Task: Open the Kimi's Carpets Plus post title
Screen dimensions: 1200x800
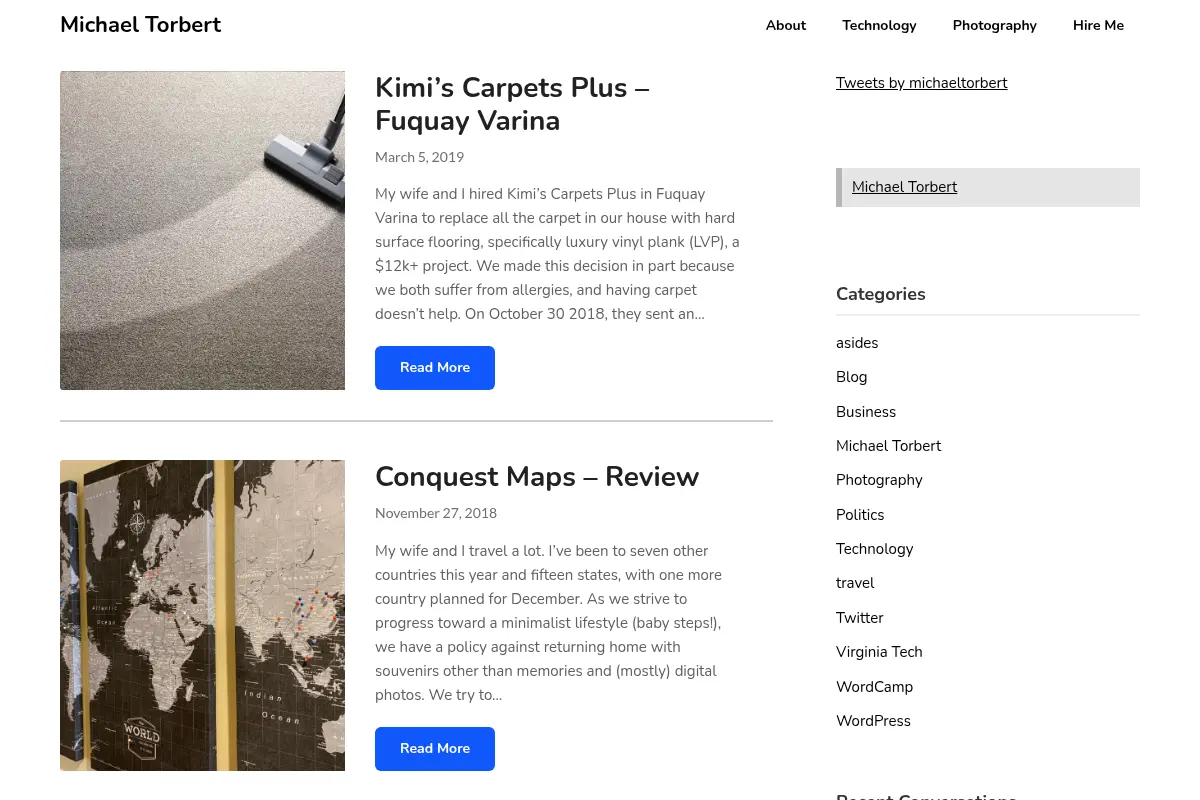Action: tap(512, 104)
